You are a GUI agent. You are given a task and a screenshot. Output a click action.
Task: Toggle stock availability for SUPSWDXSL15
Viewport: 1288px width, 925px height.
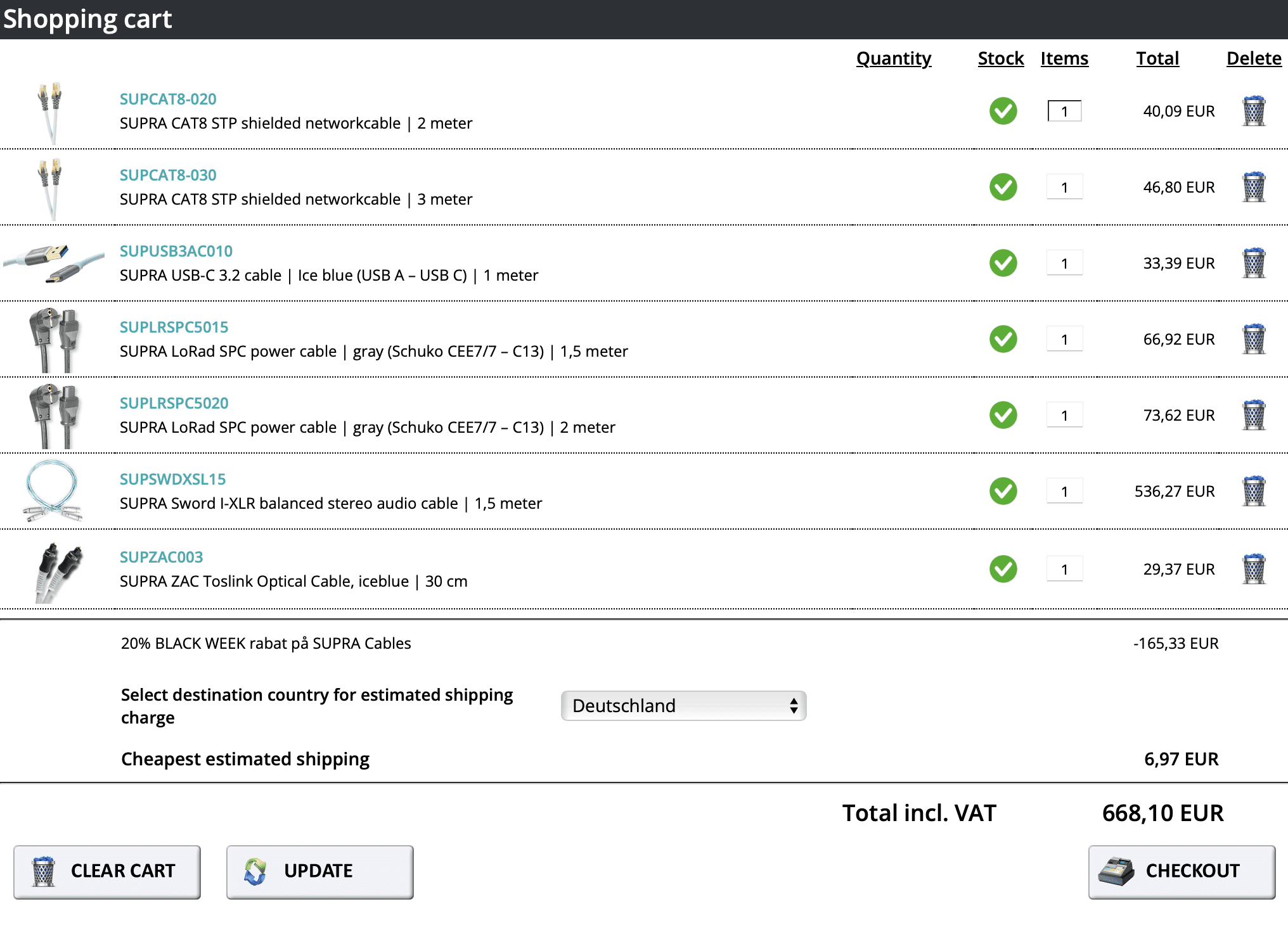tap(1000, 491)
